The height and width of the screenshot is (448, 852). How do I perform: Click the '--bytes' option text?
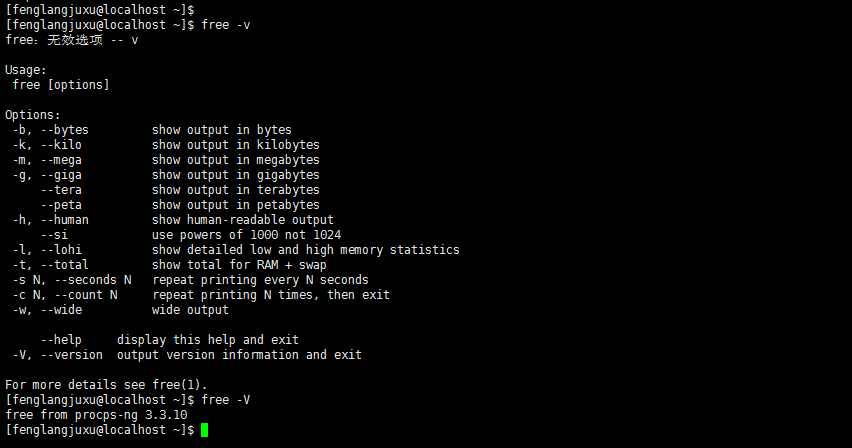[x=65, y=130]
